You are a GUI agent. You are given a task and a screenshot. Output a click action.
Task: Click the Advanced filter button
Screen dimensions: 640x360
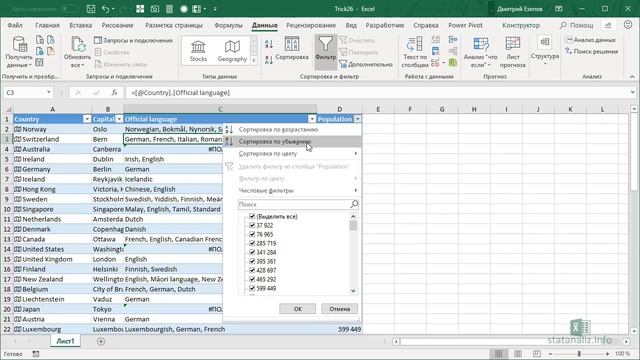click(366, 64)
